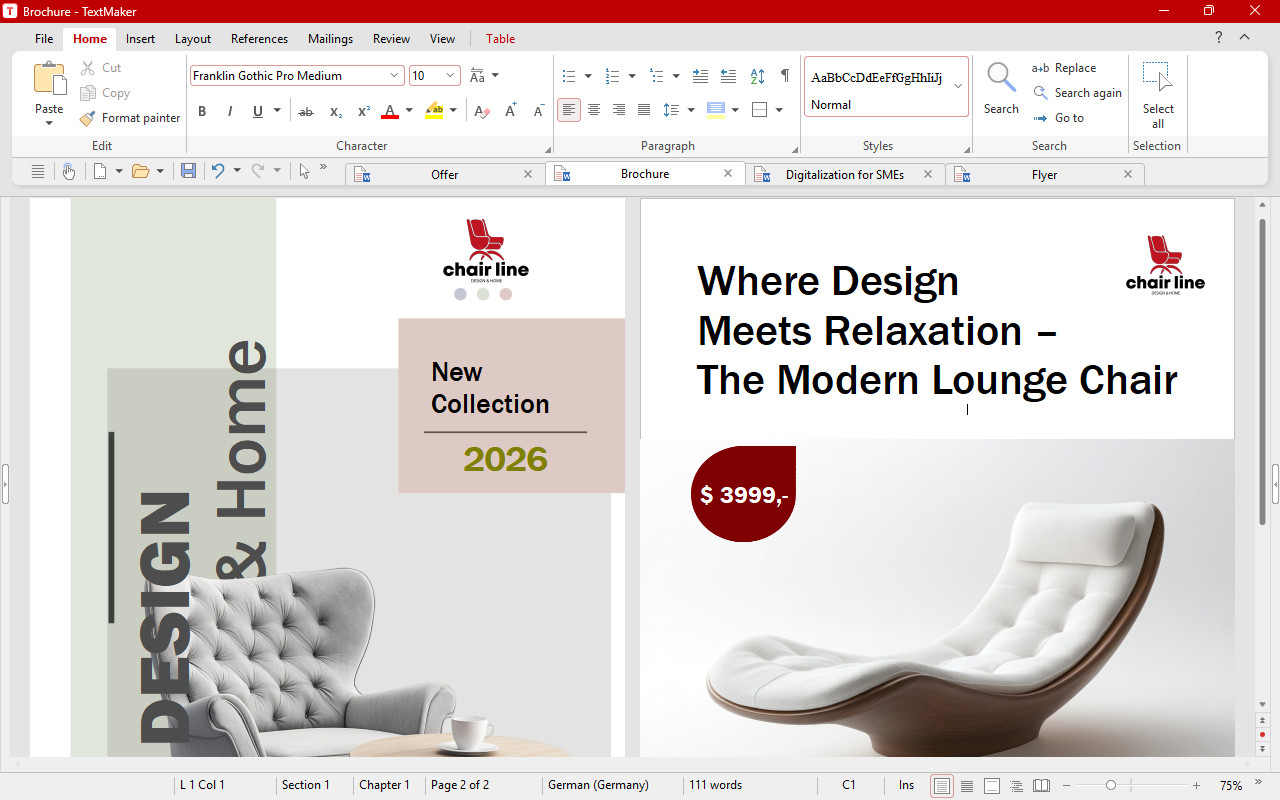Screen dimensions: 1280x800
Task: Click the zoom slider handle
Action: click(1111, 786)
